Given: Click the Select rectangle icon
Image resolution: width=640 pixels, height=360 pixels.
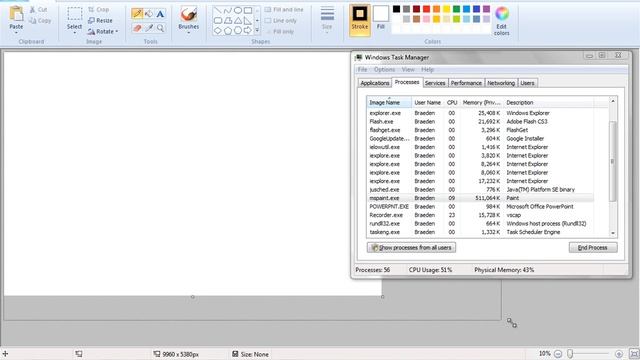Looking at the screenshot, I should tap(74, 14).
